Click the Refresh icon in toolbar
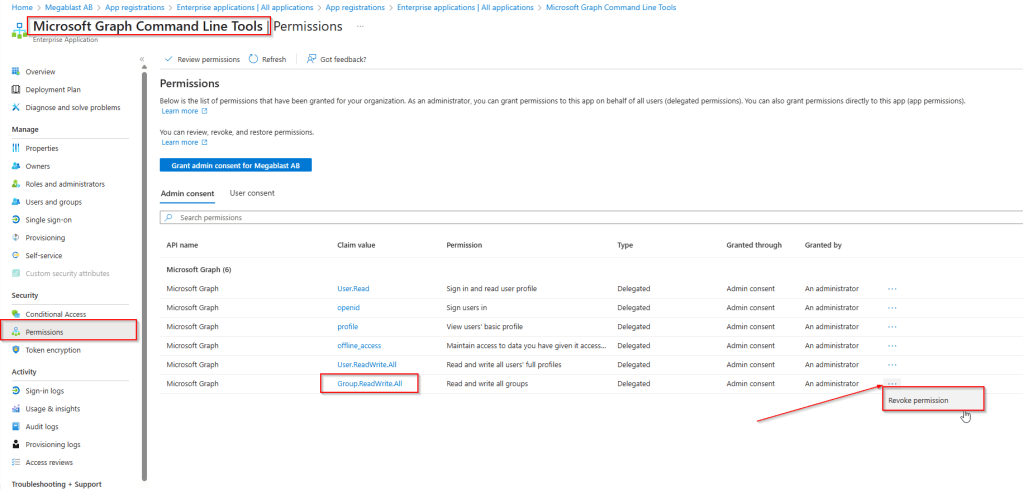This screenshot has width=1023, height=489. [253, 59]
